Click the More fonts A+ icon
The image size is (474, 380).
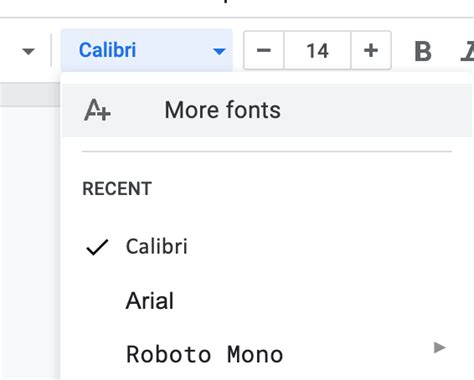[97, 110]
